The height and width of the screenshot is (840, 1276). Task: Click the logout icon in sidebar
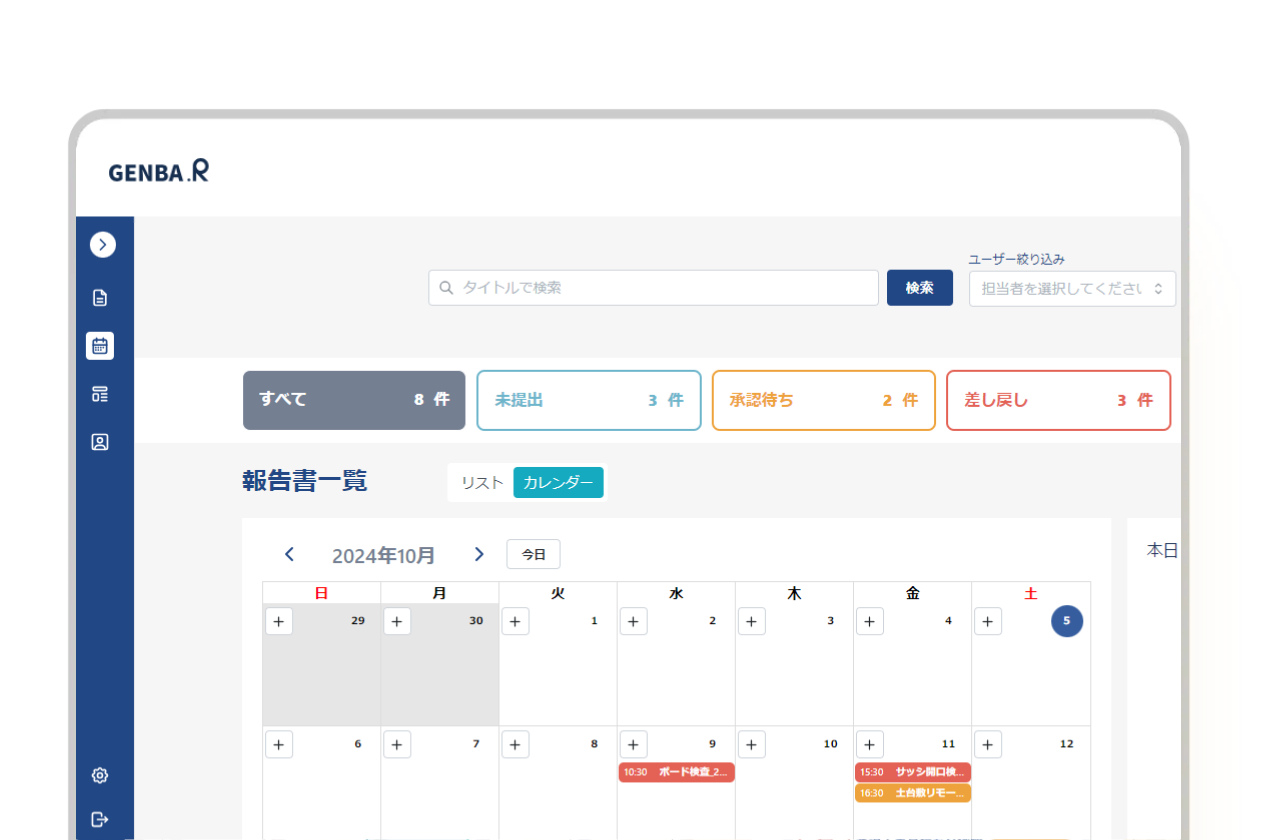click(100, 820)
